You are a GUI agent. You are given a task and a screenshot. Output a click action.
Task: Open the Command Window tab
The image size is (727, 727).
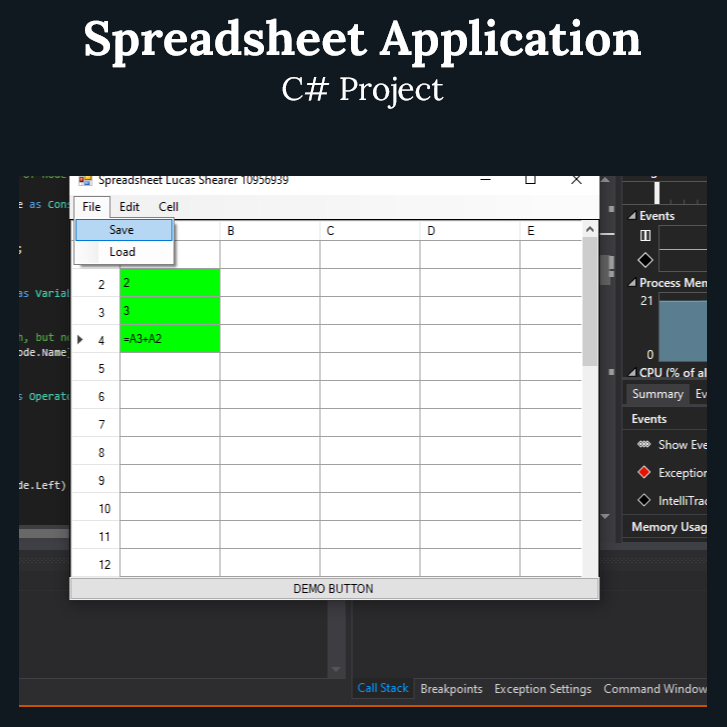tap(655, 689)
